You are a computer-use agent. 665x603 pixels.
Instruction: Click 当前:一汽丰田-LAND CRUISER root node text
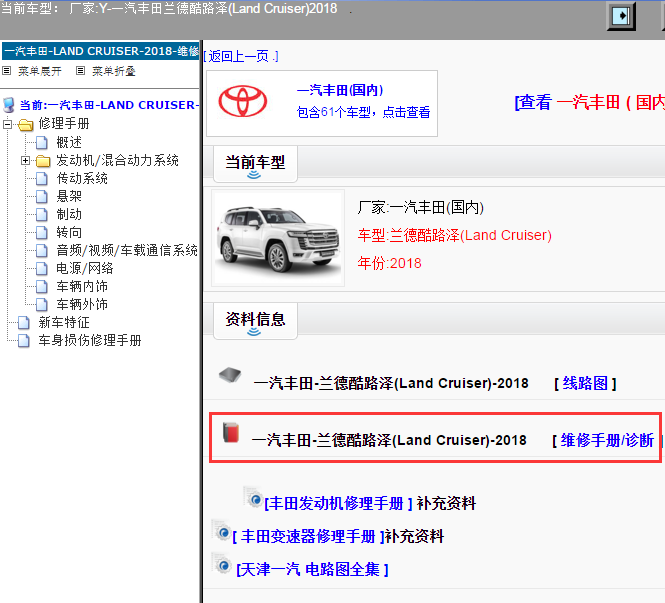pyautogui.click(x=109, y=105)
